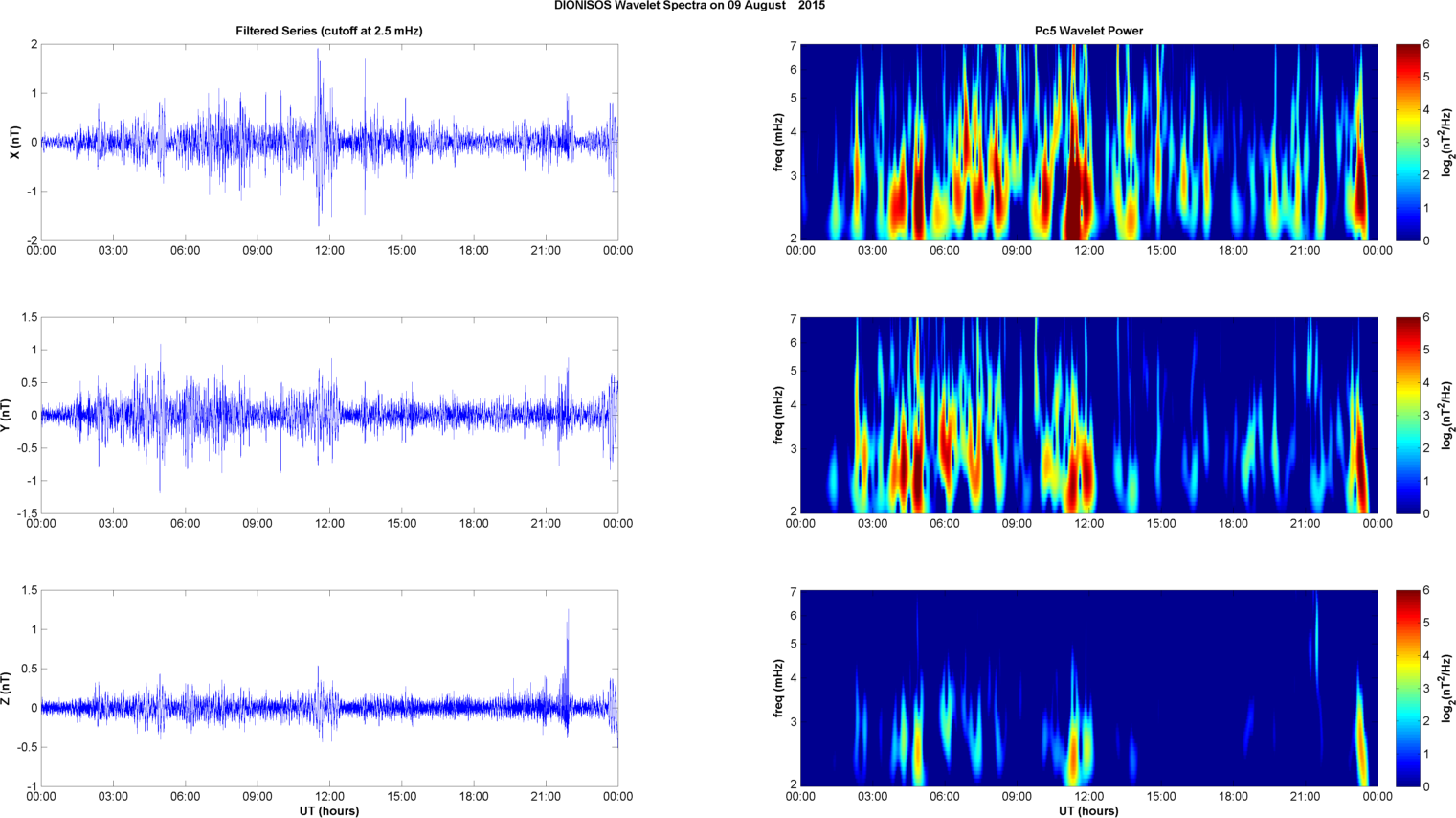Viewport: 1456px width, 818px height.
Task: Click the log2(nT²/Hz) label of the top colorbar
Action: coord(1447,142)
